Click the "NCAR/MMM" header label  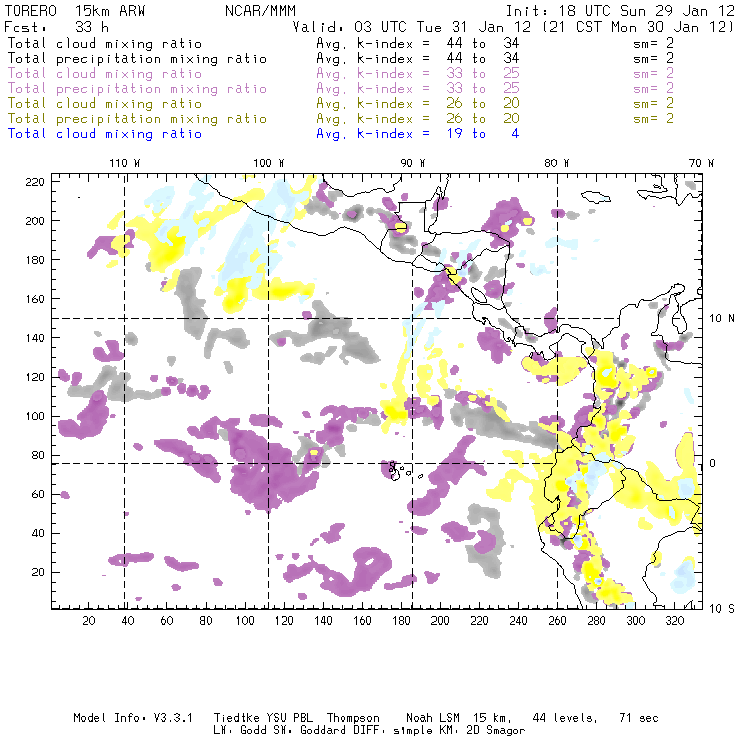(x=260, y=11)
